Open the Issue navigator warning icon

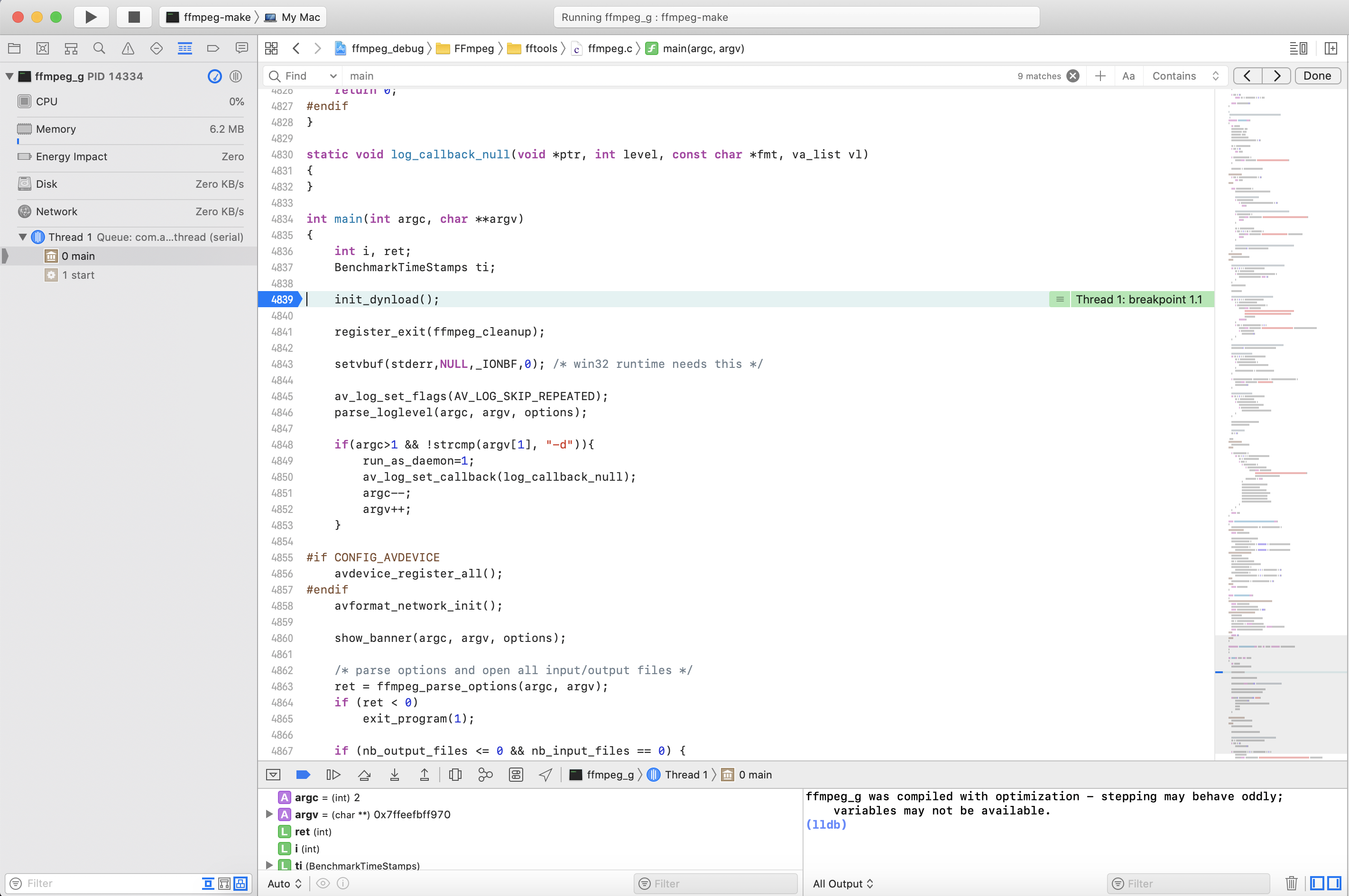[x=128, y=48]
